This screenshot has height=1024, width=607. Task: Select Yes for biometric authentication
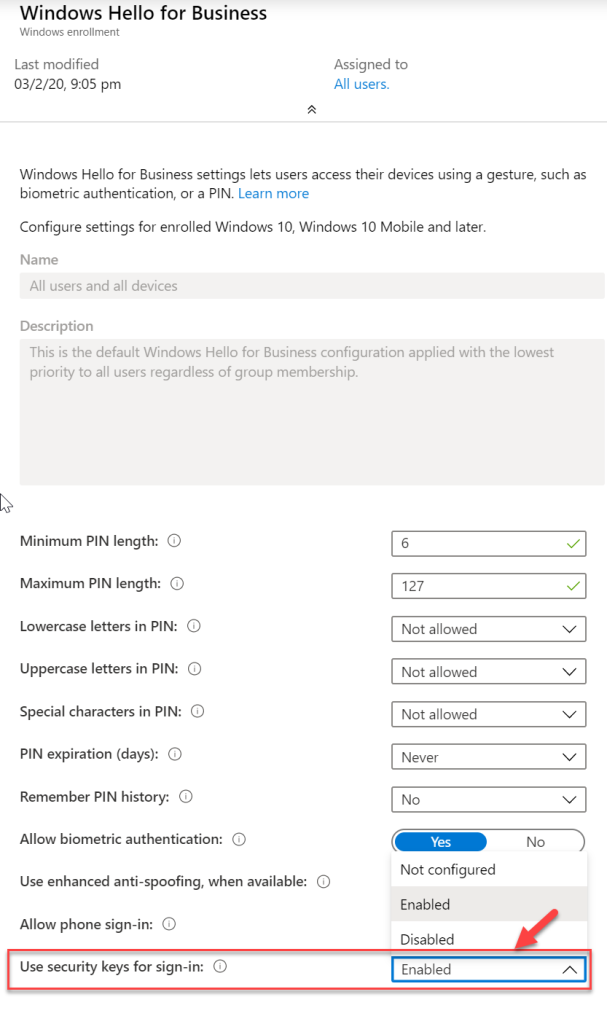[x=440, y=841]
